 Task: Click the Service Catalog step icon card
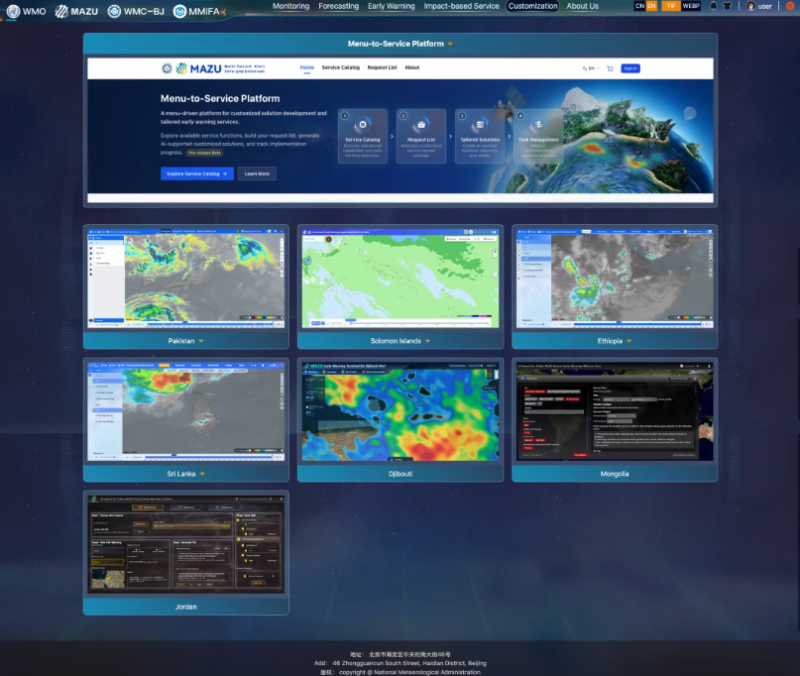coord(363,136)
